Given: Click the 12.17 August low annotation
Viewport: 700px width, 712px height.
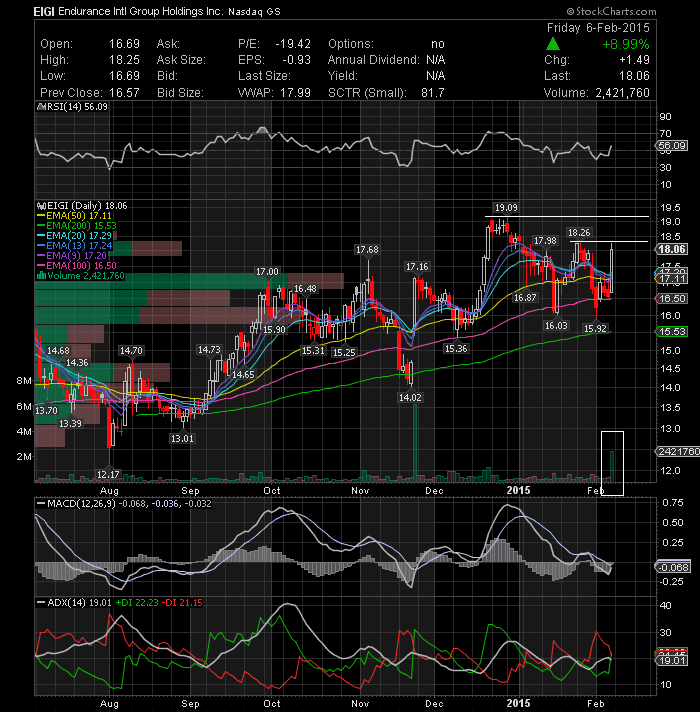Looking at the screenshot, I should [x=108, y=475].
